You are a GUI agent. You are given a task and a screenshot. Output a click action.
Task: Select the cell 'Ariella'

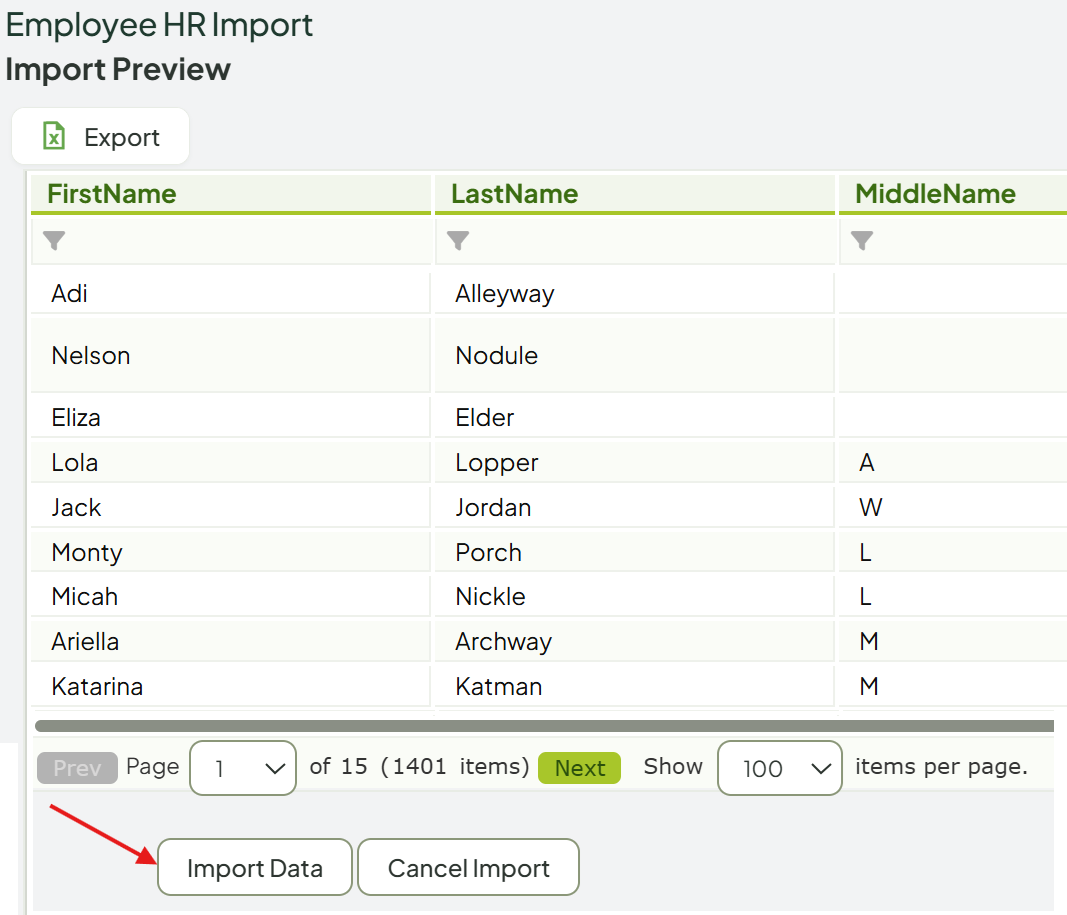pos(231,642)
